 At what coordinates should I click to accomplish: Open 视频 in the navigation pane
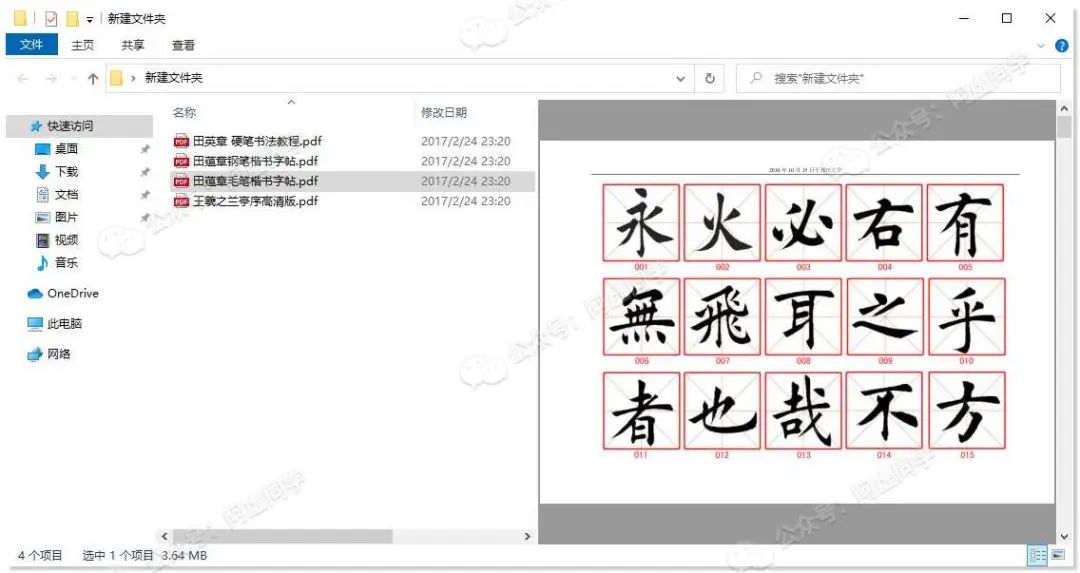[66, 240]
